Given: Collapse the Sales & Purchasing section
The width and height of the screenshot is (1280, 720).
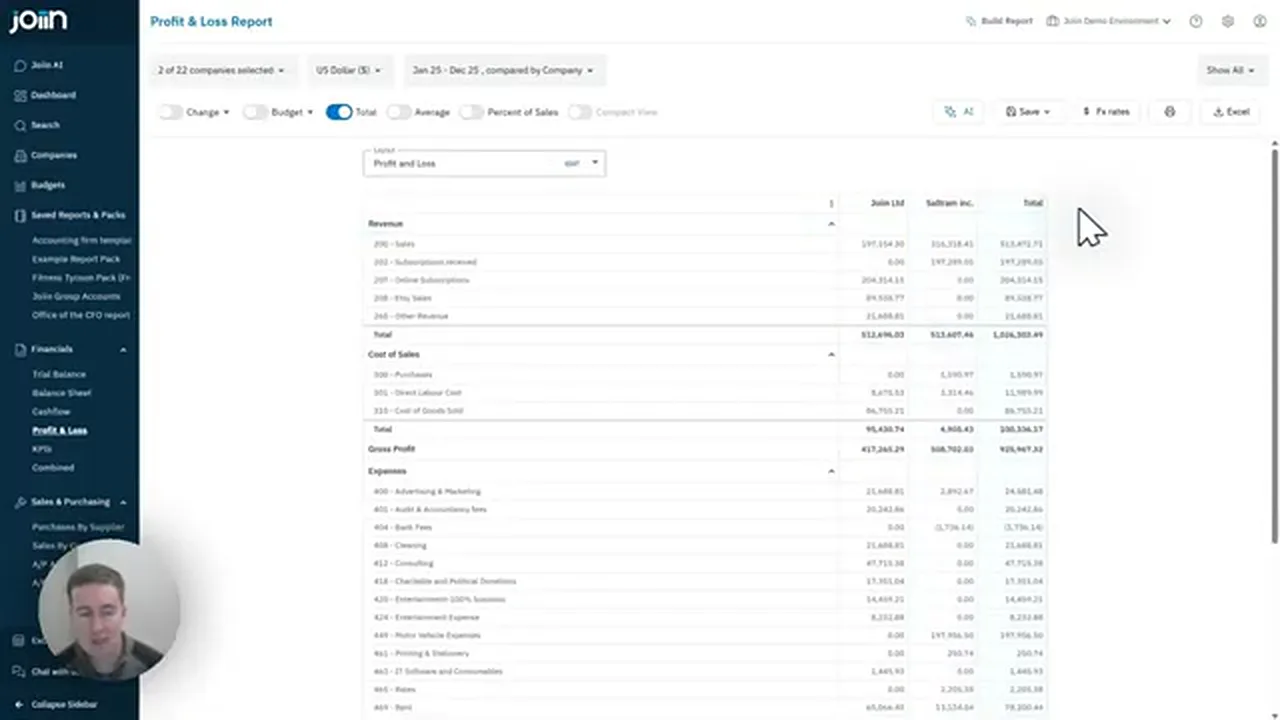Looking at the screenshot, I should point(123,502).
